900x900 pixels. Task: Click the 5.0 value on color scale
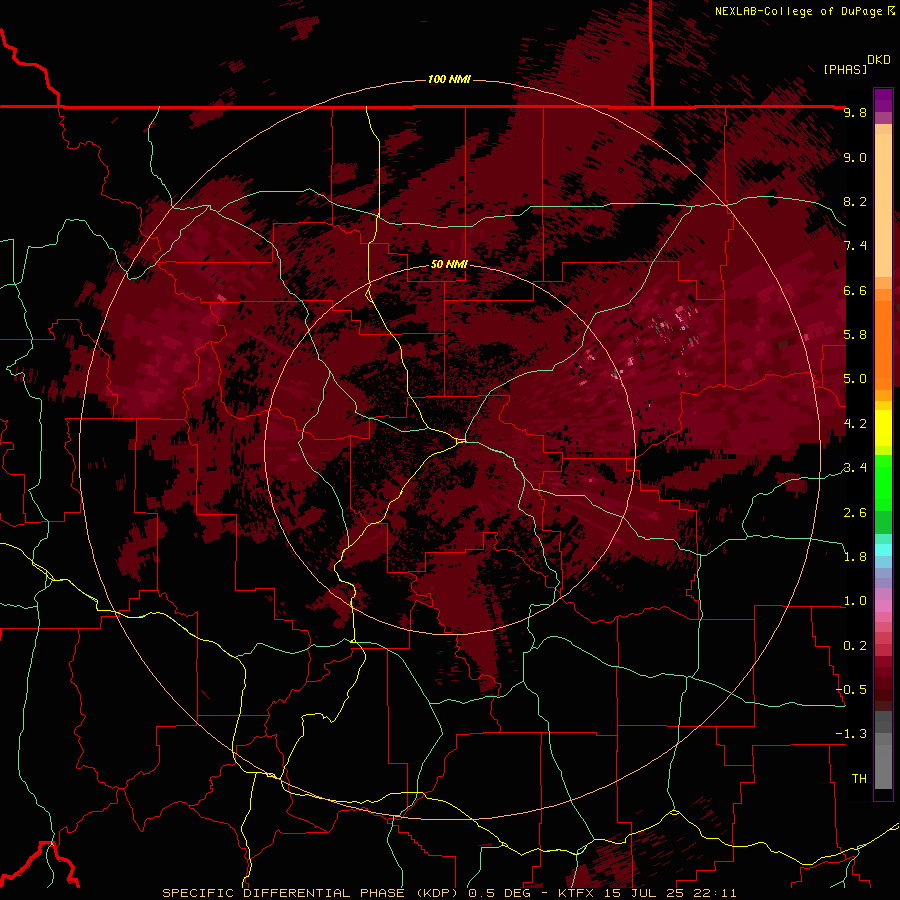click(855, 379)
